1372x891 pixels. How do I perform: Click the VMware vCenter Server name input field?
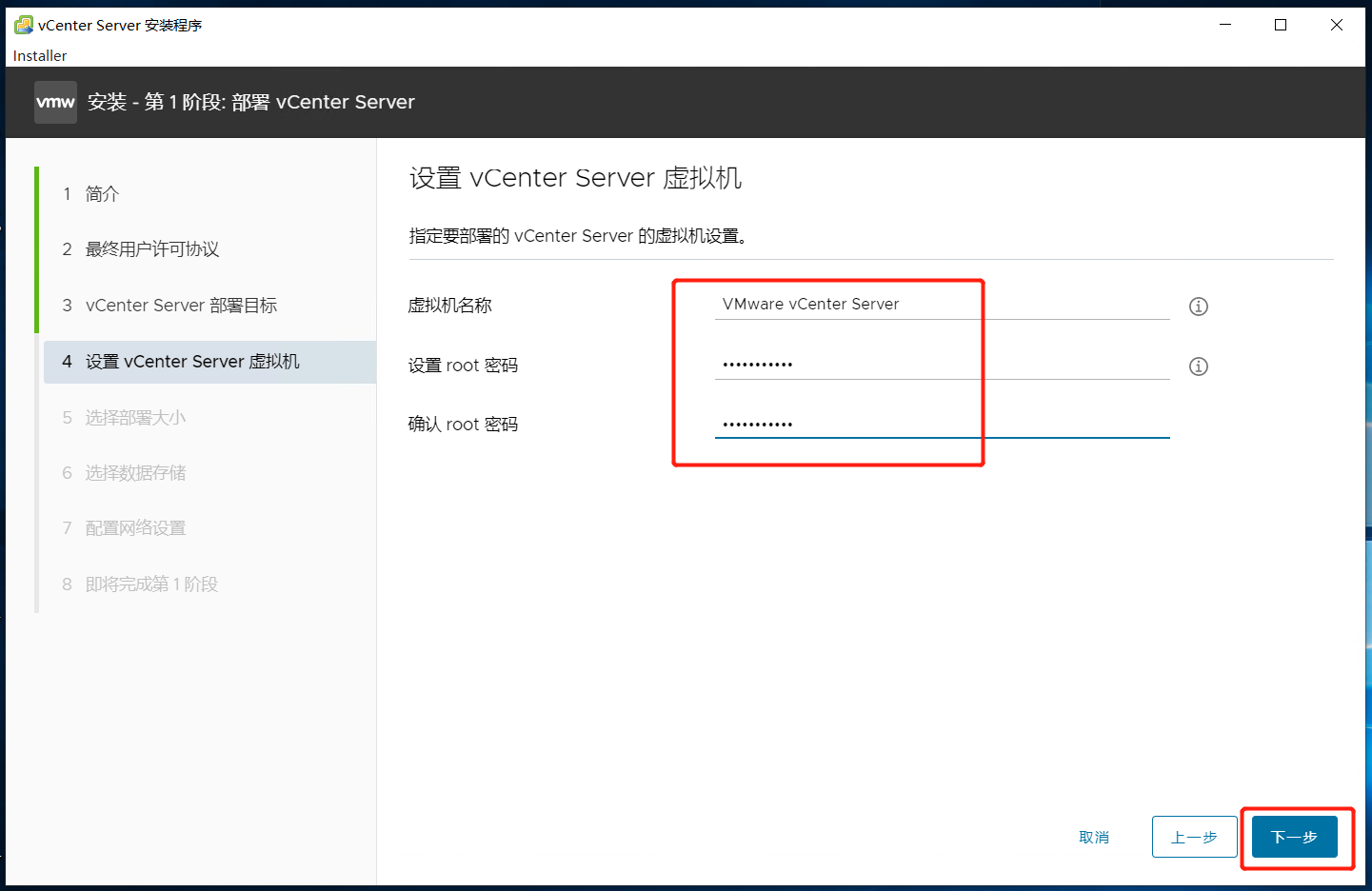[x=905, y=304]
